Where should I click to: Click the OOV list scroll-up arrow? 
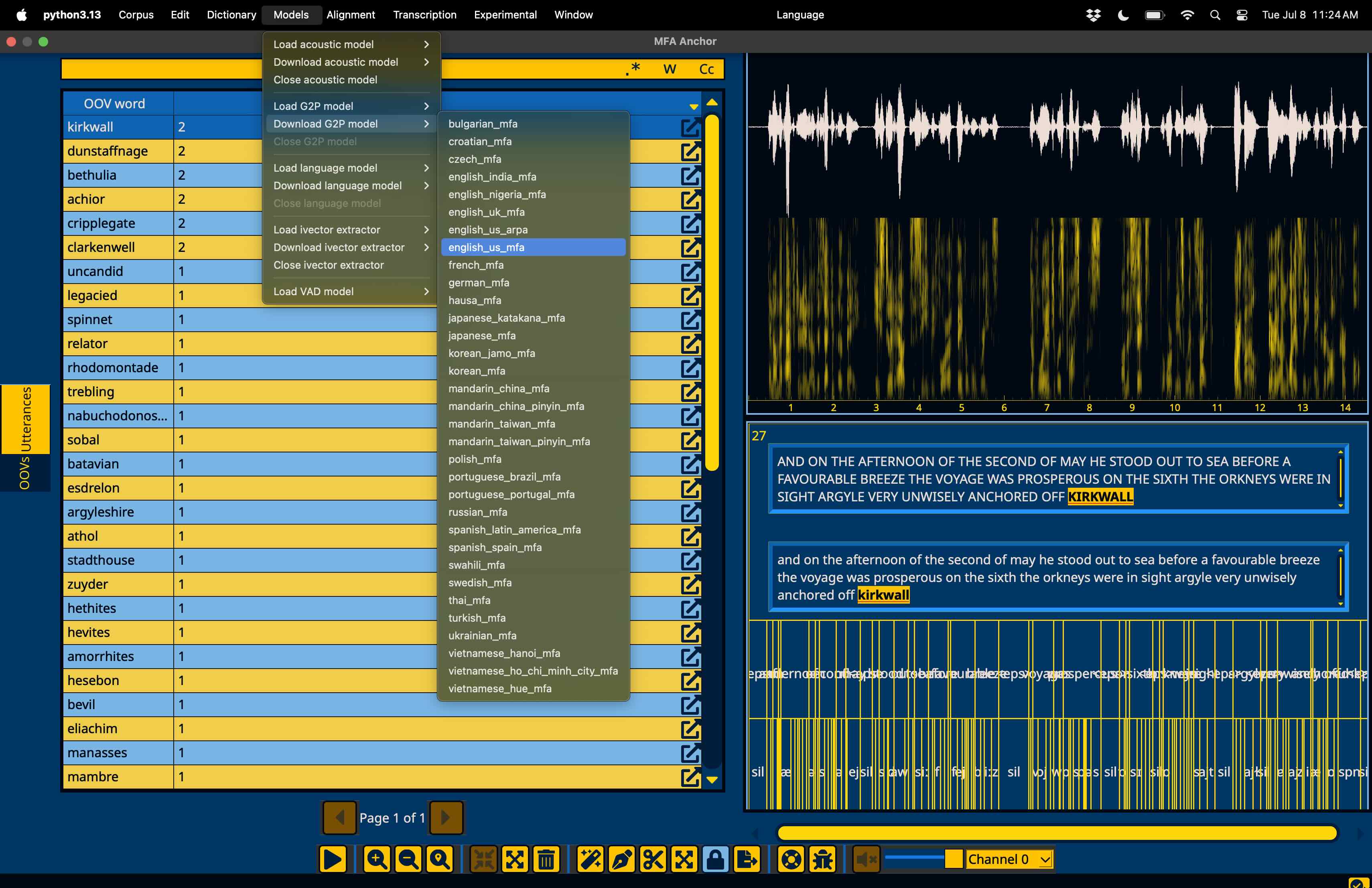(712, 102)
